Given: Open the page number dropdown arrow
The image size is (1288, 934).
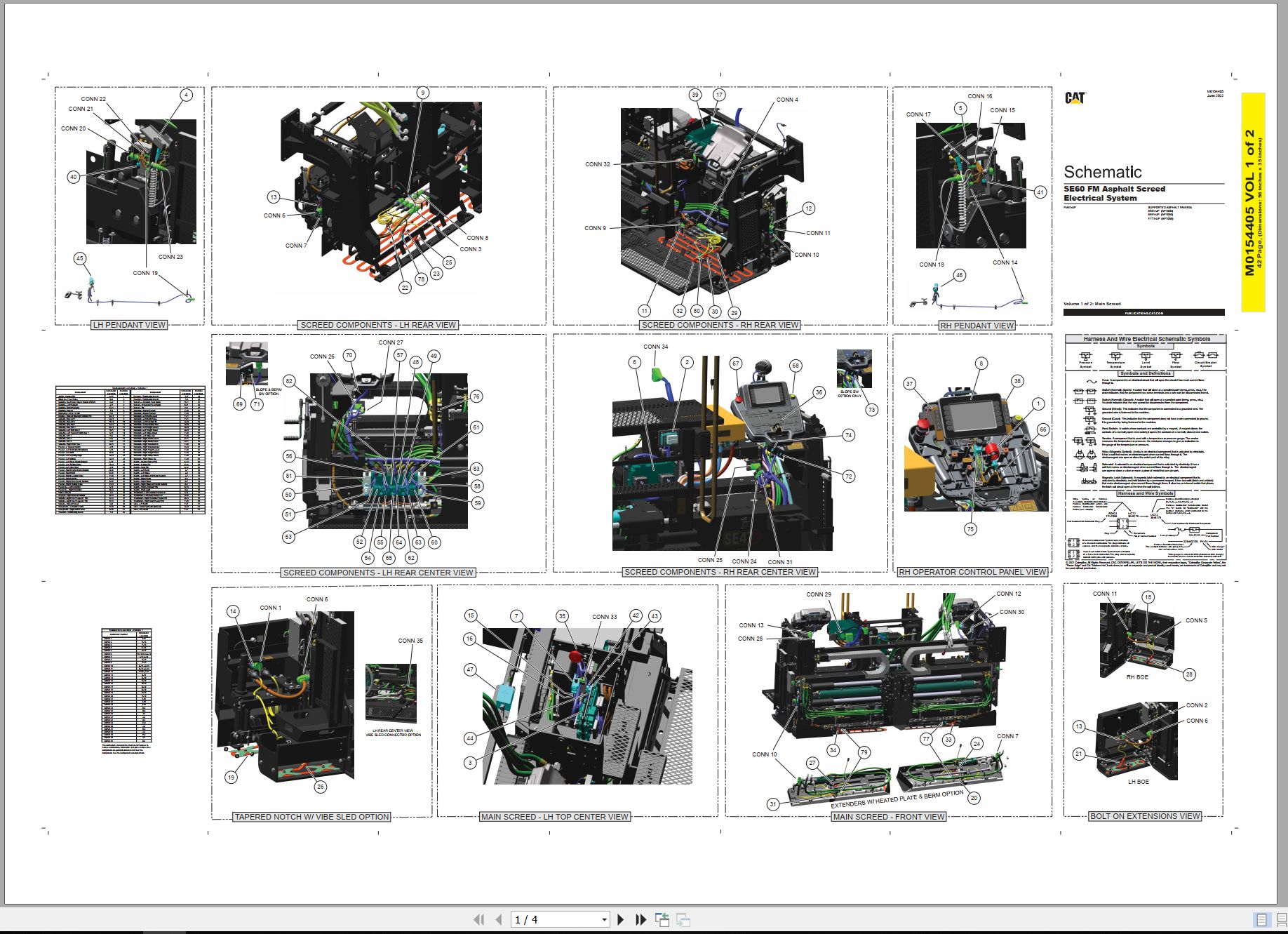Looking at the screenshot, I should coord(604,919).
